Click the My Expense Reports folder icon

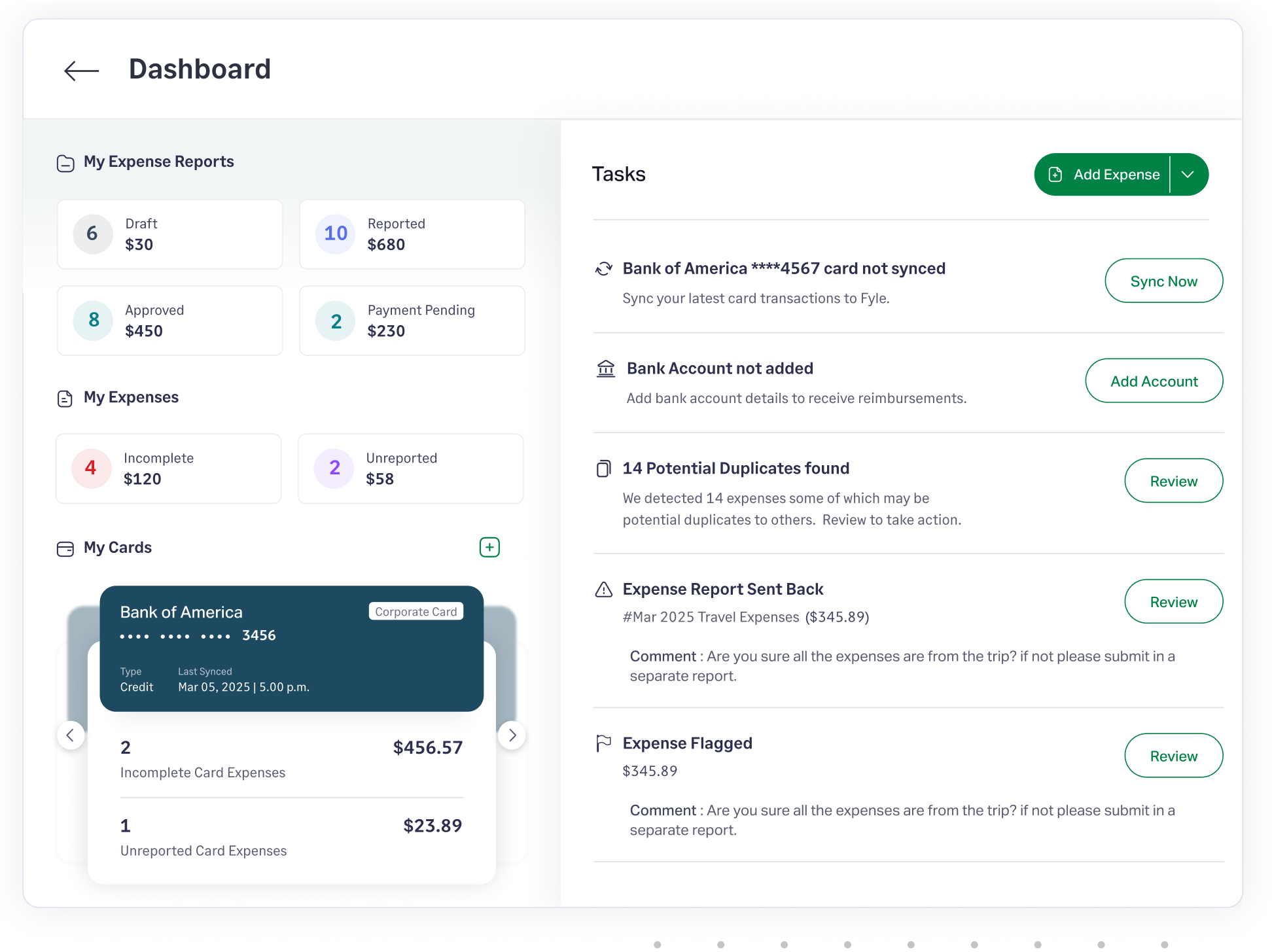coord(65,163)
